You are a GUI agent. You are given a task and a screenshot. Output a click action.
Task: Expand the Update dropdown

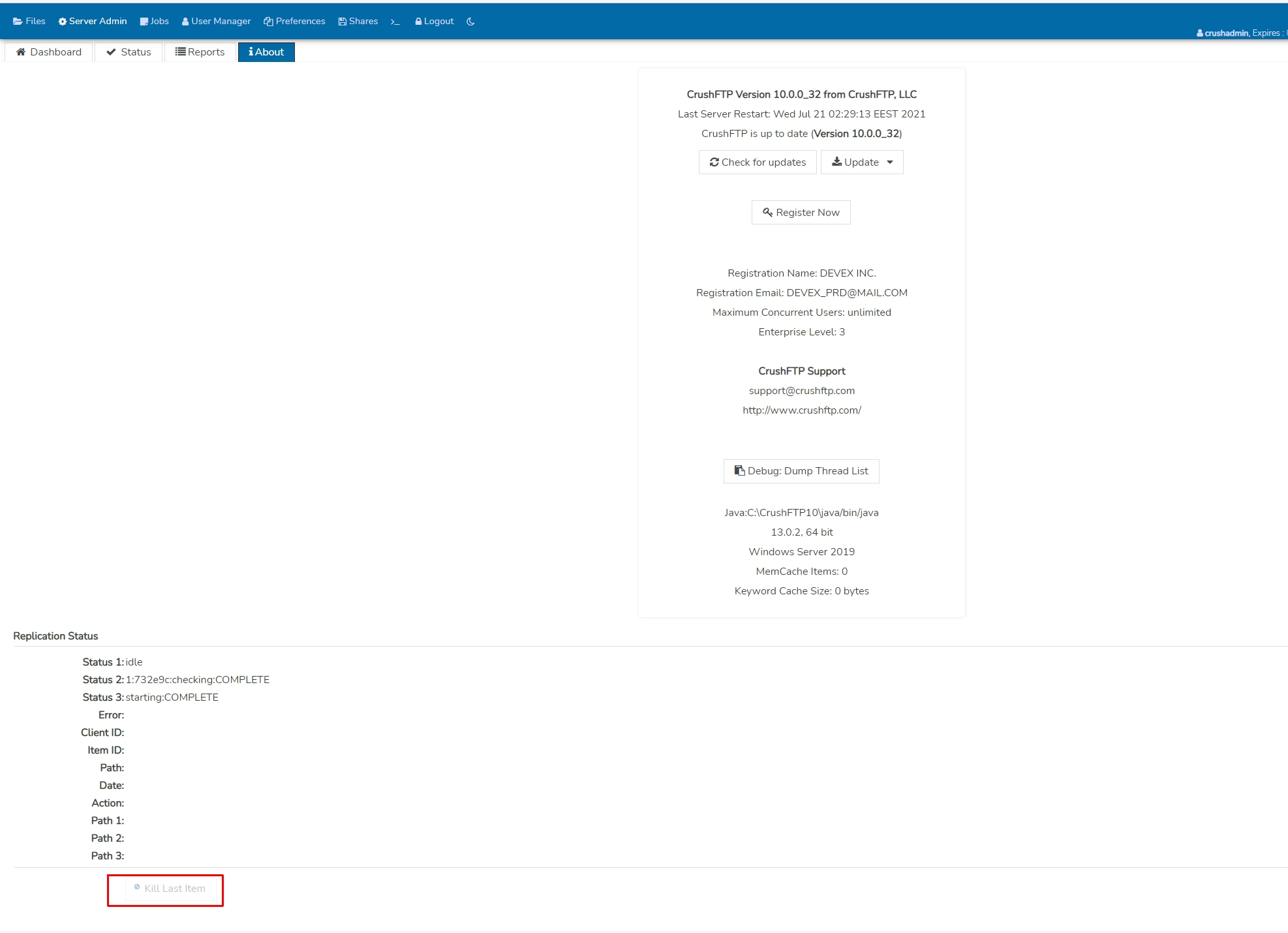[862, 162]
